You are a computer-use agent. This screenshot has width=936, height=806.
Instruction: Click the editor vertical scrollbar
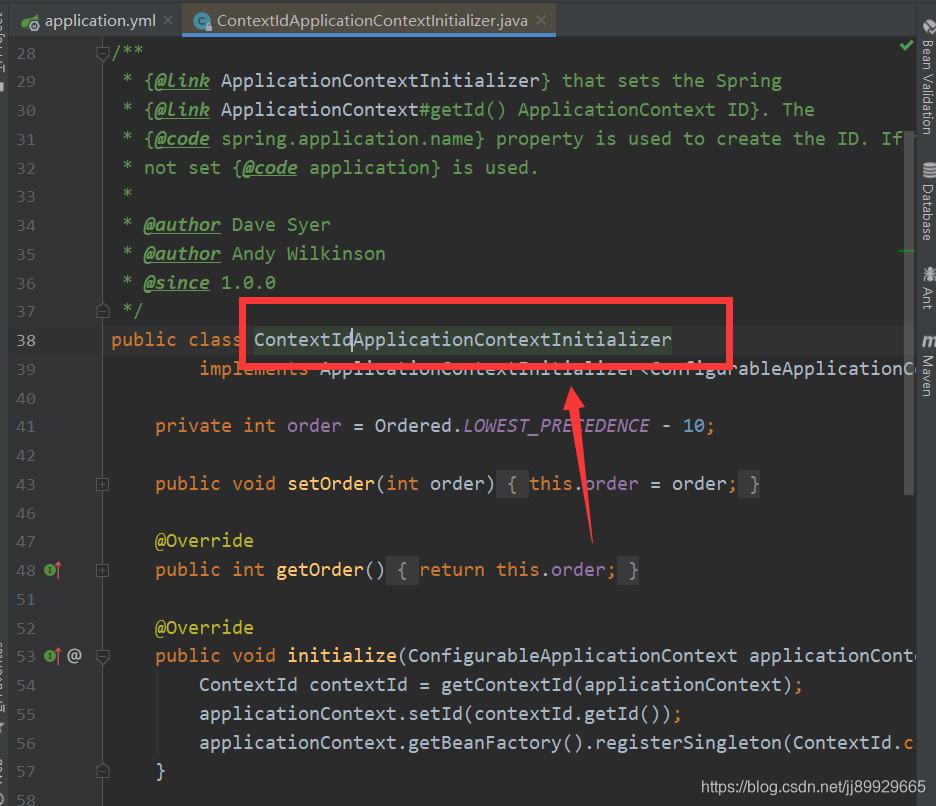(x=909, y=313)
